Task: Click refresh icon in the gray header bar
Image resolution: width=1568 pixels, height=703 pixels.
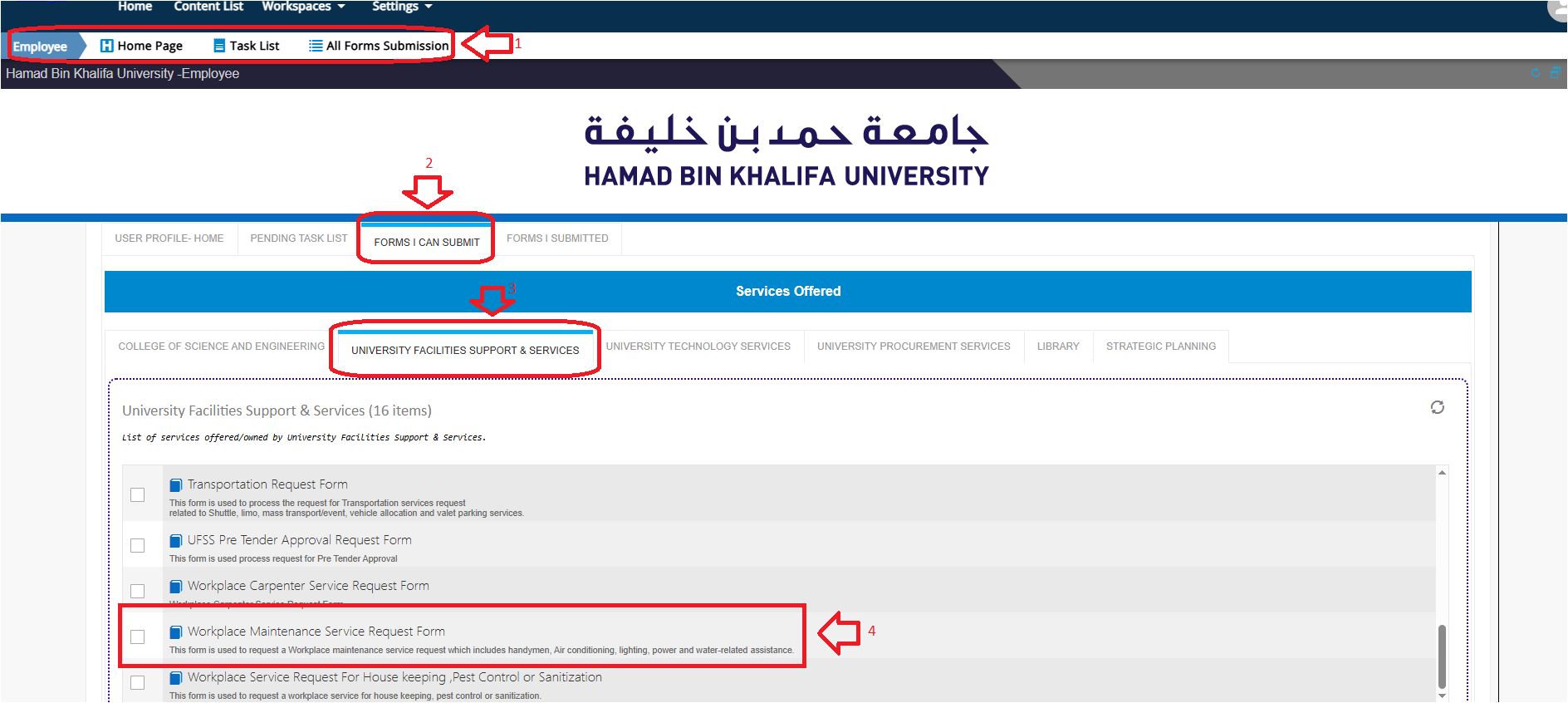Action: click(x=1536, y=73)
